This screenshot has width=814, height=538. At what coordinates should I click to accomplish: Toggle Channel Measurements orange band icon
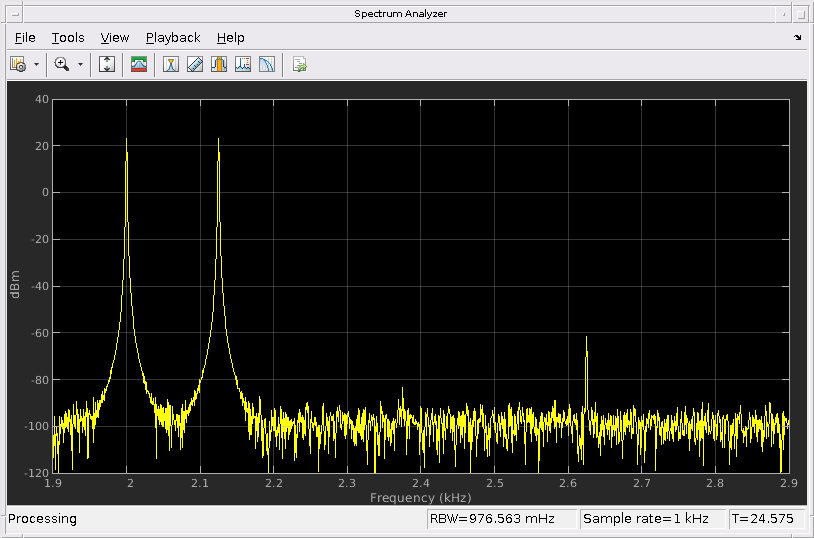(x=219, y=64)
